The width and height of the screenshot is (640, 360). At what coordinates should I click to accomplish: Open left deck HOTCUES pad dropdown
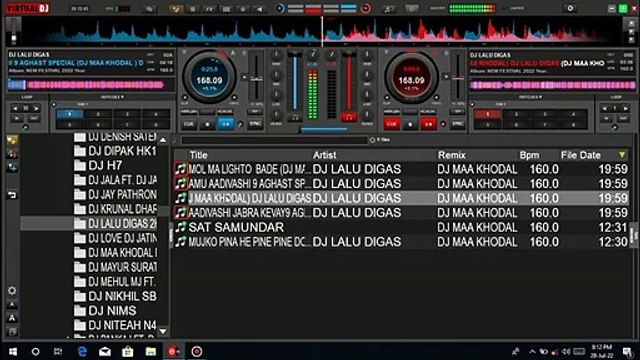(112, 97)
